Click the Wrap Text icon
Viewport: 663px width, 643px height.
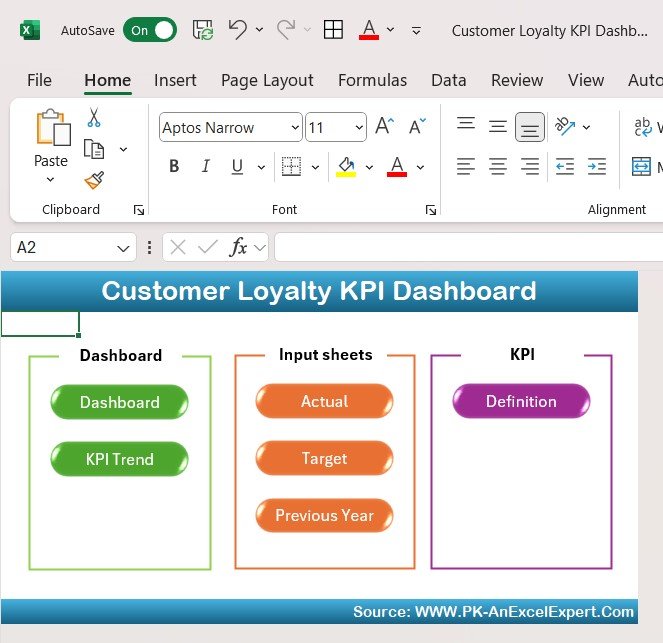643,127
